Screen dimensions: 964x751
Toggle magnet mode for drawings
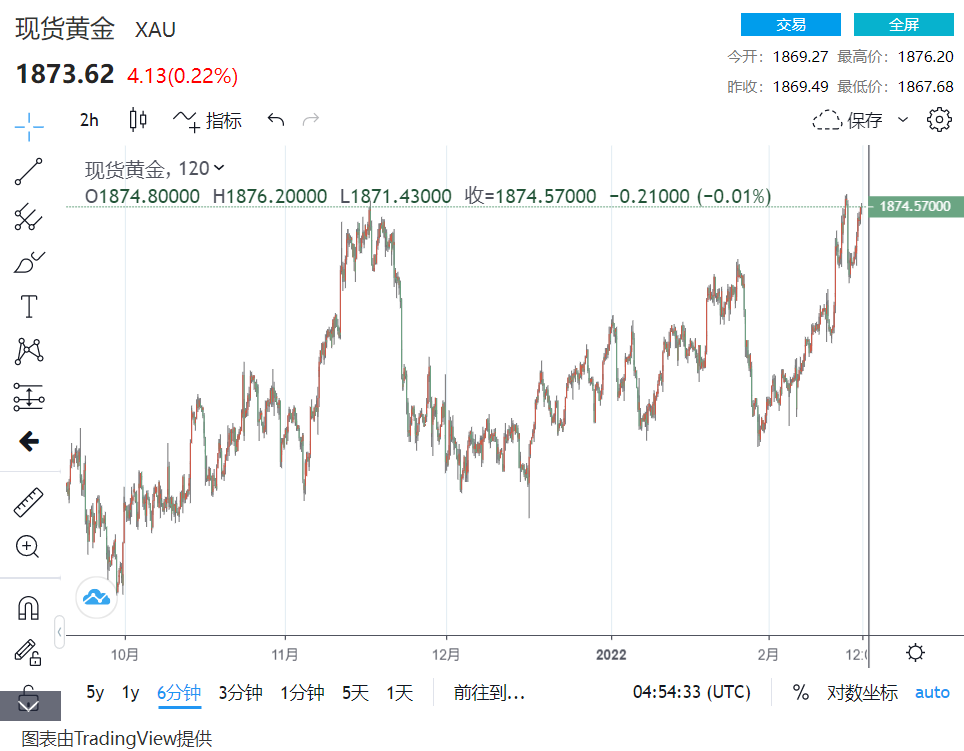(29, 607)
